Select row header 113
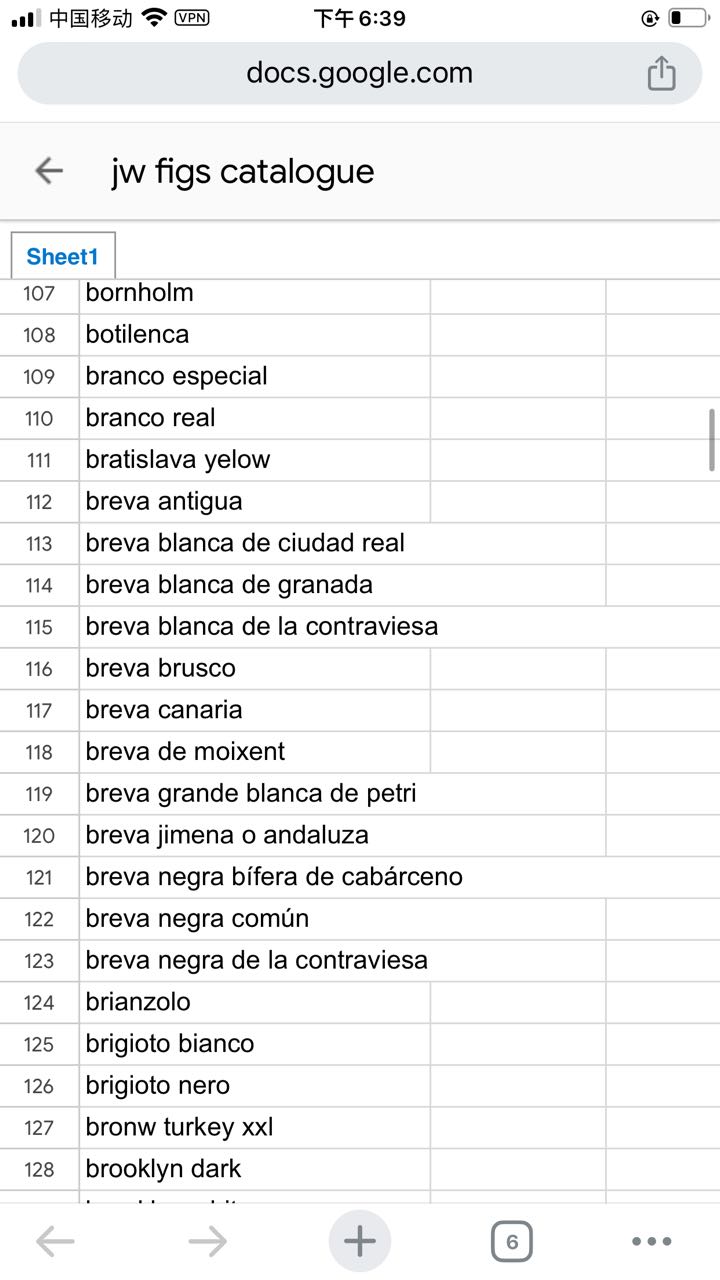The image size is (720, 1280). pos(39,543)
